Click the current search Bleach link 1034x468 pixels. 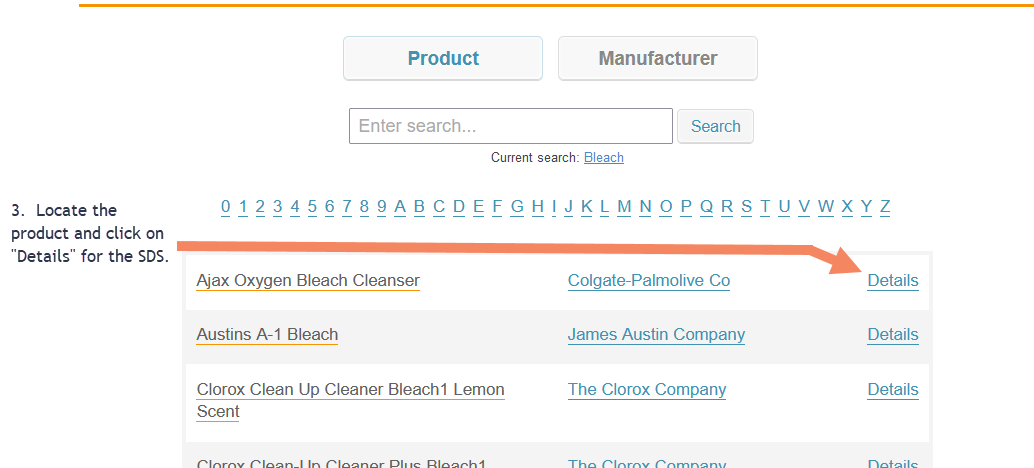pyautogui.click(x=604, y=158)
